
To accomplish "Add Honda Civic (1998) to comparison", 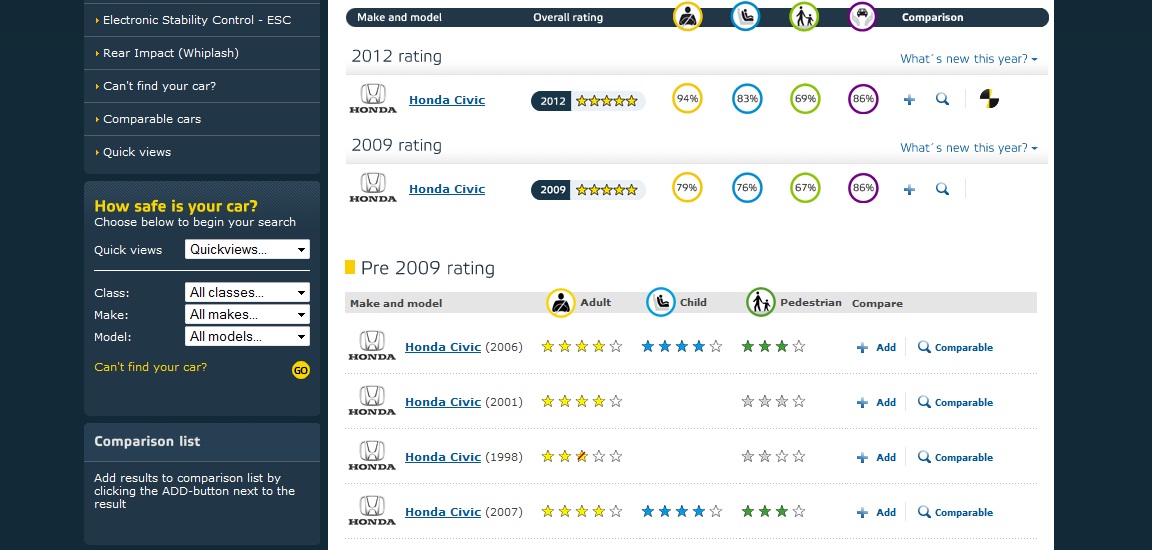I will pos(876,457).
